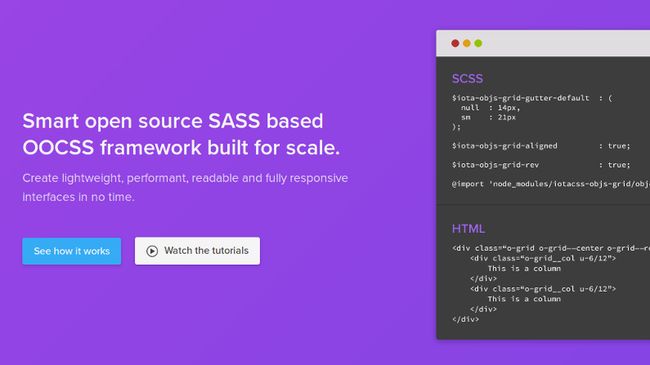Click the '$iota-objs-grid-gutter-default' code line
The height and width of the screenshot is (365, 650).
(532, 98)
